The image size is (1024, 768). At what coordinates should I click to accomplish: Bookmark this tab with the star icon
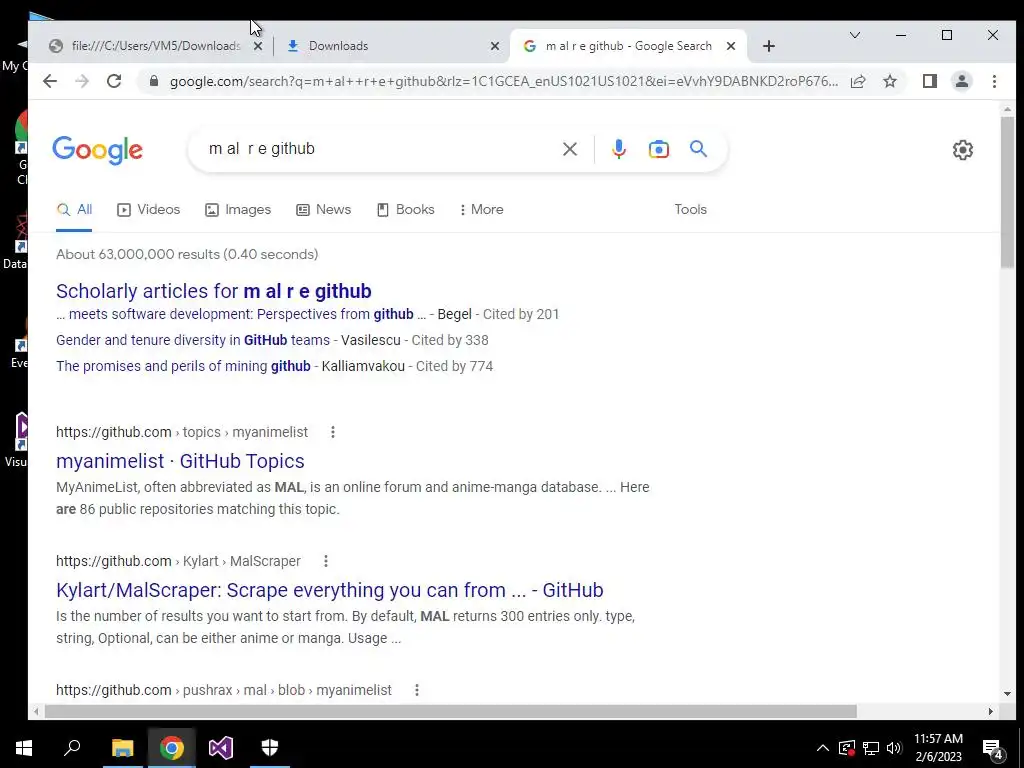(889, 81)
